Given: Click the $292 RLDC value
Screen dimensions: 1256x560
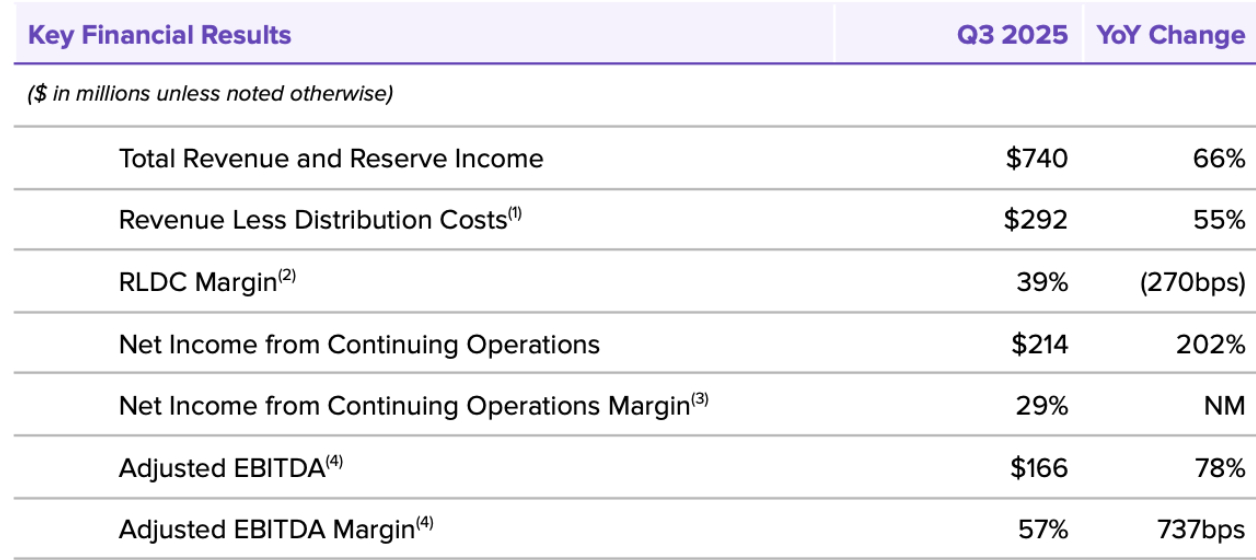Looking at the screenshot, I should coord(1036,220).
